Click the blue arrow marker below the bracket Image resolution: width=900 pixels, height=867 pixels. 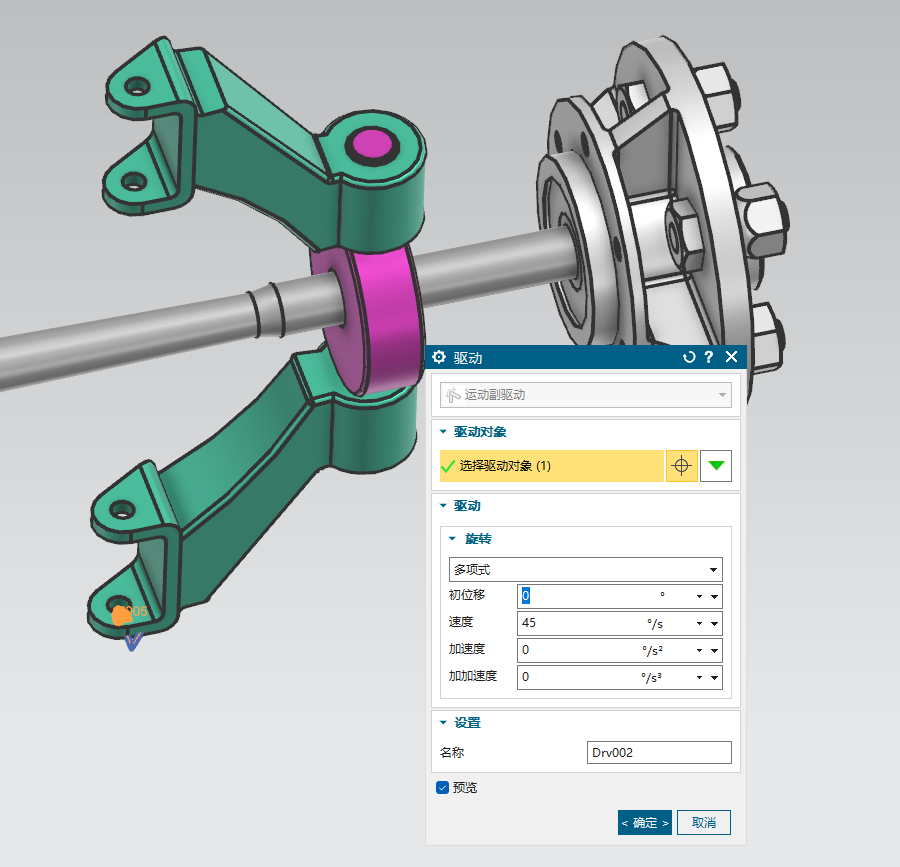click(x=132, y=641)
